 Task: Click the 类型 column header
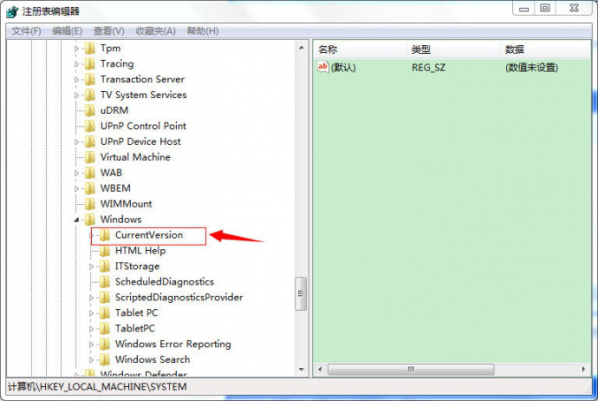[453, 50]
